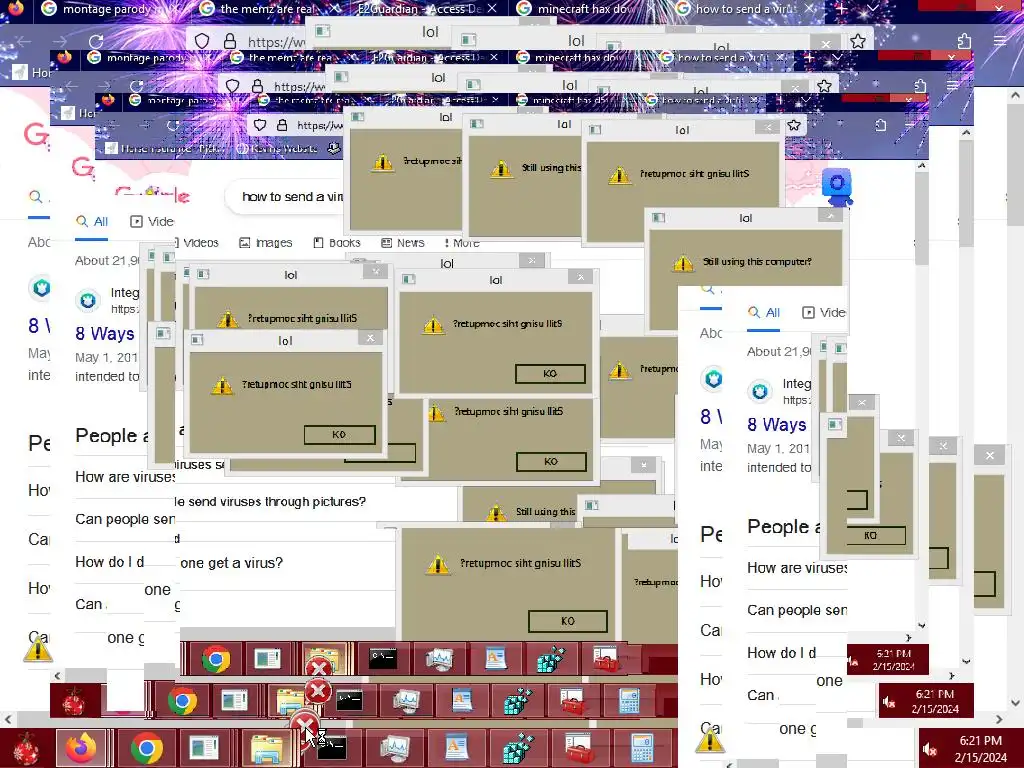The width and height of the screenshot is (1024, 768).
Task: Click the down arrow of the outermost vertical scrollbar
Action: (1016, 703)
